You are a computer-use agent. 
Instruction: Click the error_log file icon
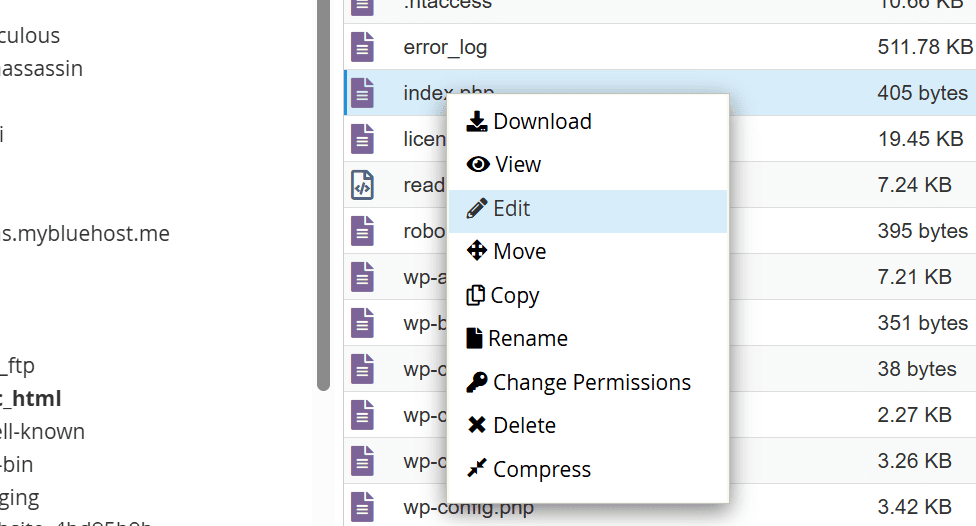click(x=362, y=47)
